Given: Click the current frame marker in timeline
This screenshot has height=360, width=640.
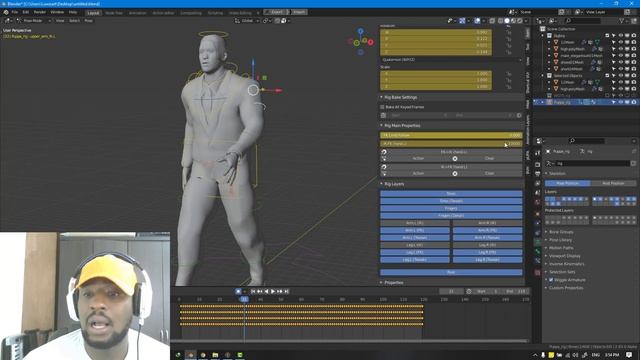Looking at the screenshot, I should click(x=244, y=300).
